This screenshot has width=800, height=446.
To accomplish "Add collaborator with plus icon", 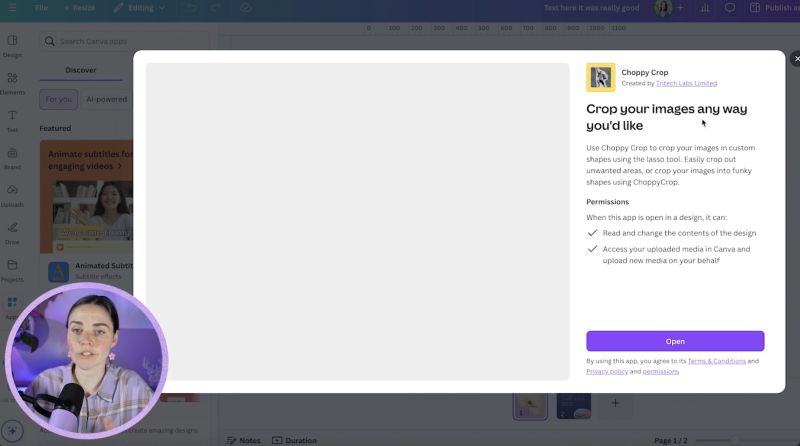I will coord(680,8).
